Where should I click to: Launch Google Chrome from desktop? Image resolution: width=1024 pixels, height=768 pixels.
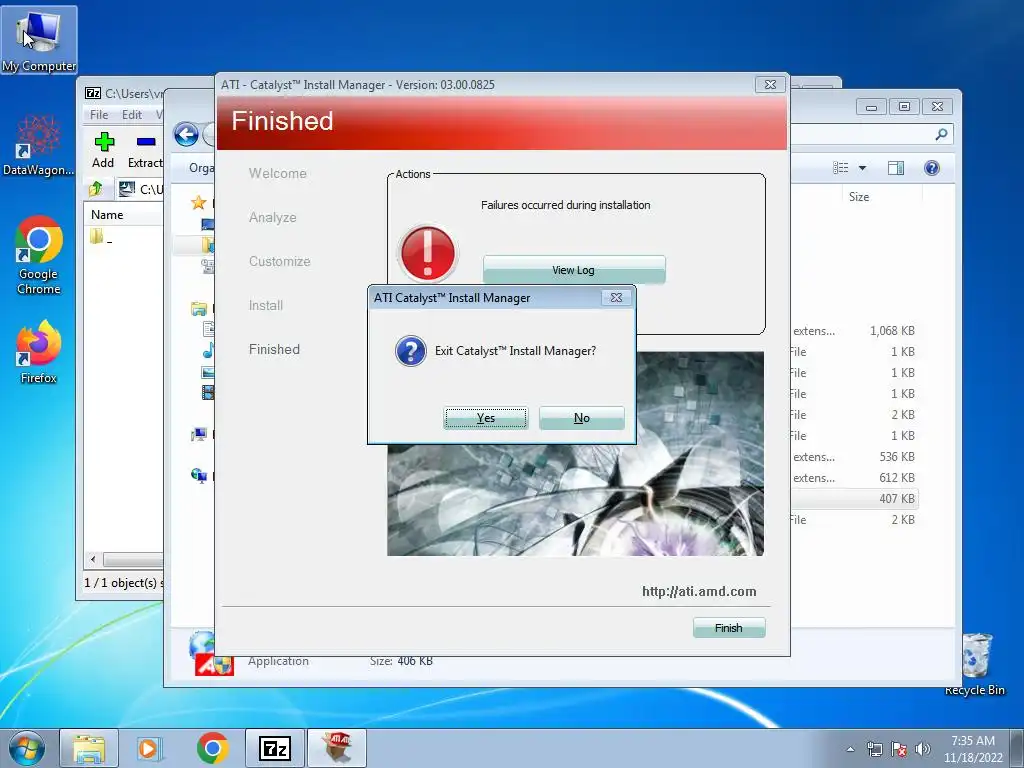(39, 255)
